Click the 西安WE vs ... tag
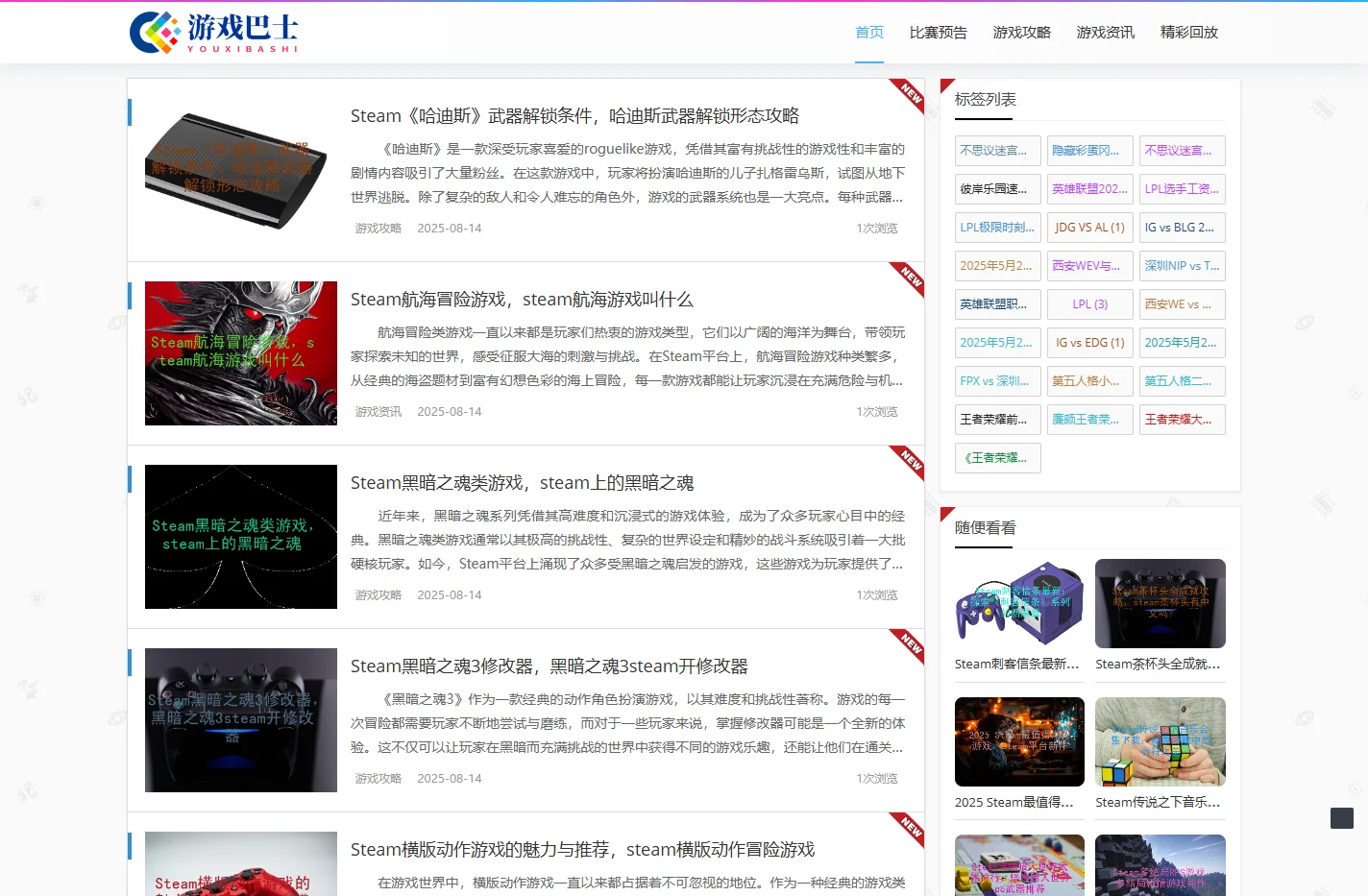 click(1182, 304)
